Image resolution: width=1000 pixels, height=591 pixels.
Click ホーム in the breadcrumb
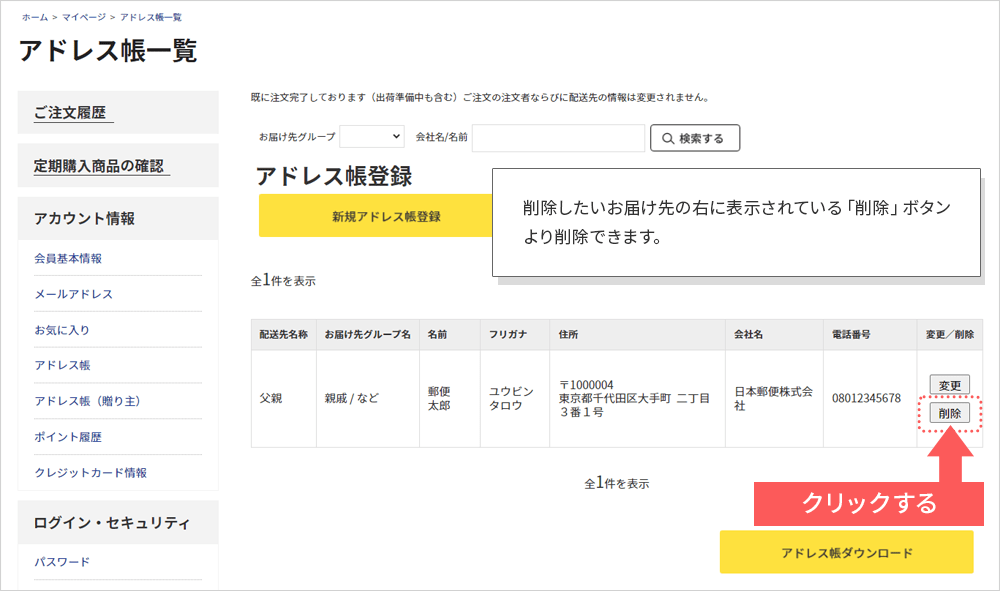click(35, 17)
